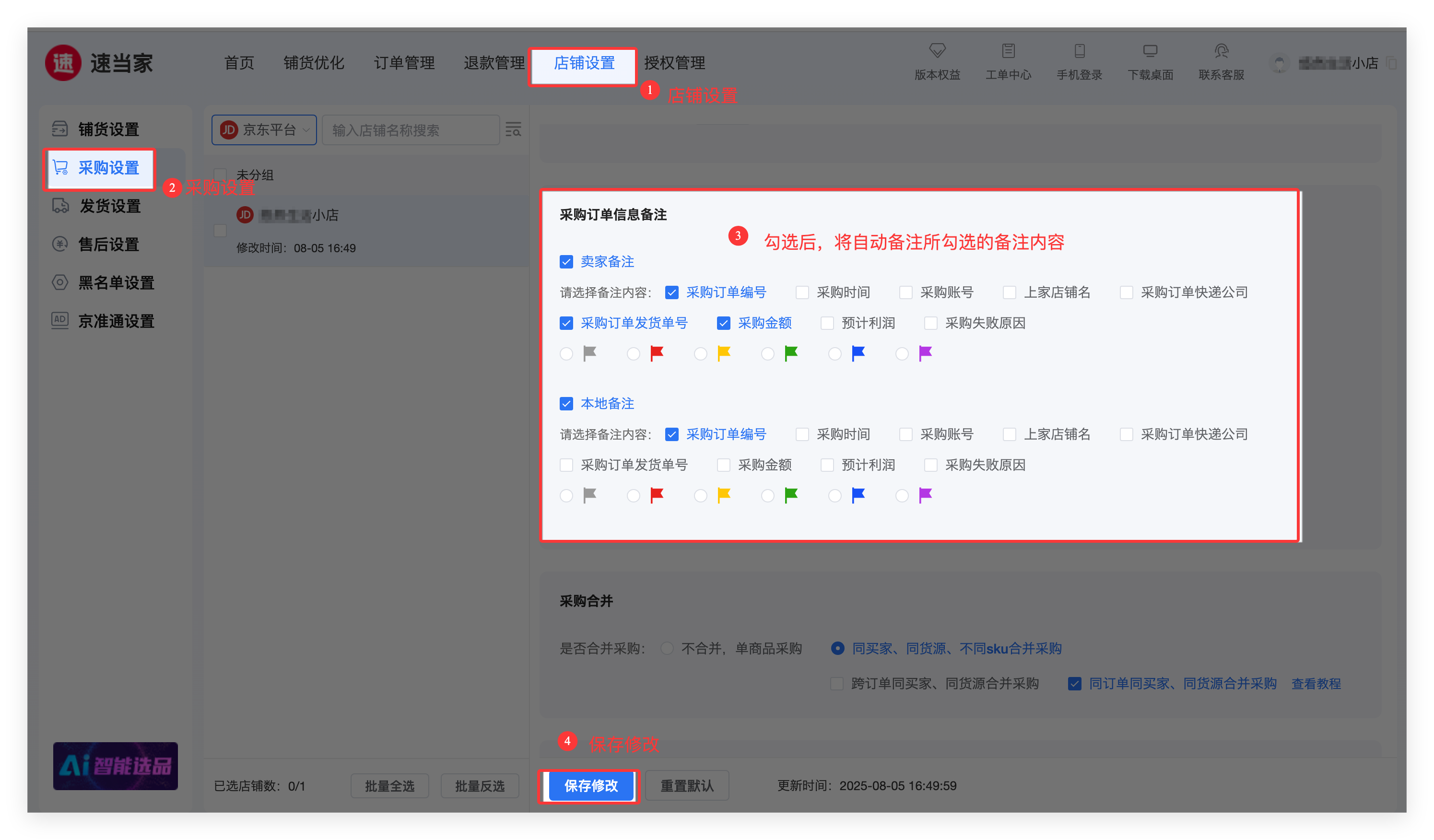
Task: Open 京准通设置 in the sidebar
Action: pyautogui.click(x=116, y=321)
